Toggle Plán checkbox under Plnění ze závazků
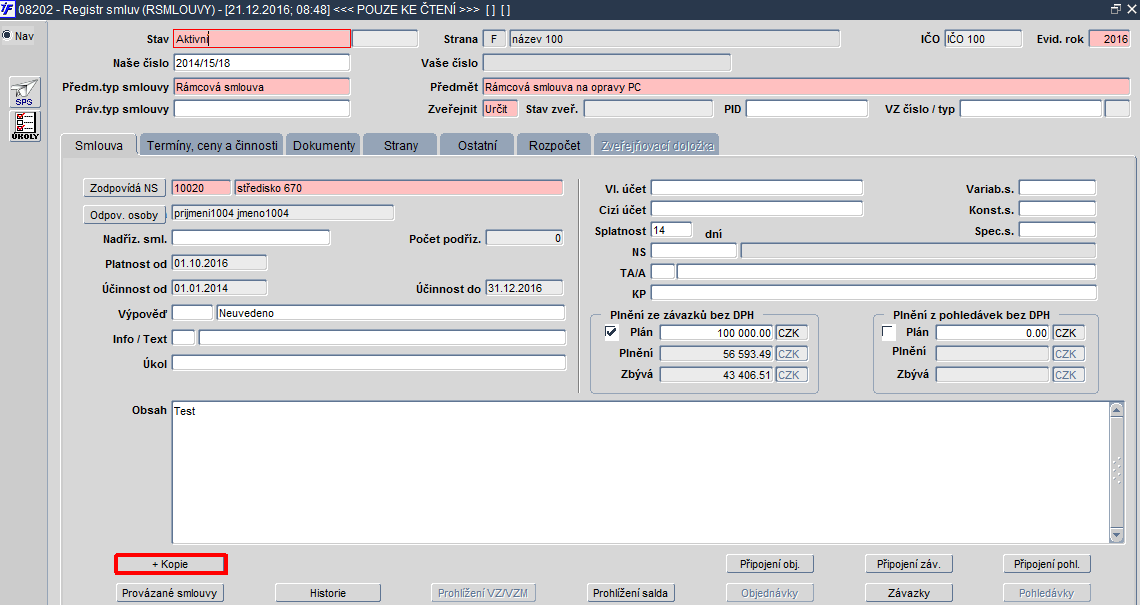The height and width of the screenshot is (605, 1140). 611,332
